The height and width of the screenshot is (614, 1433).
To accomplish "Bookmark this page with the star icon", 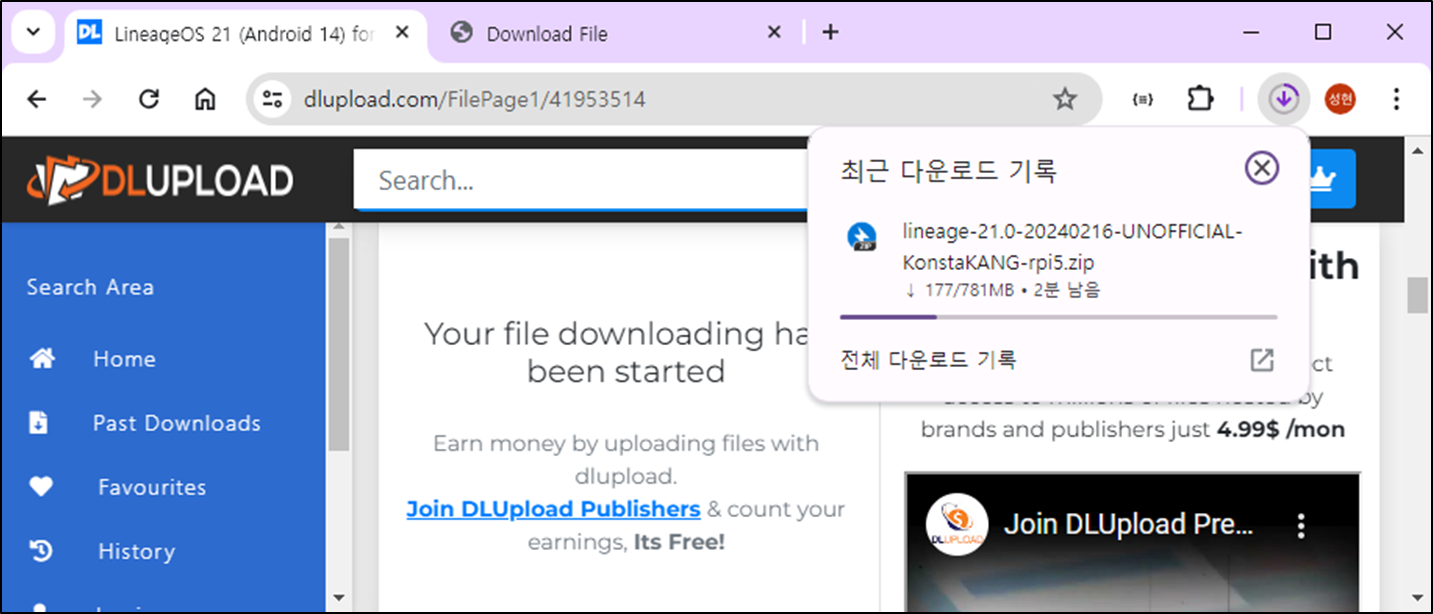I will (1065, 99).
